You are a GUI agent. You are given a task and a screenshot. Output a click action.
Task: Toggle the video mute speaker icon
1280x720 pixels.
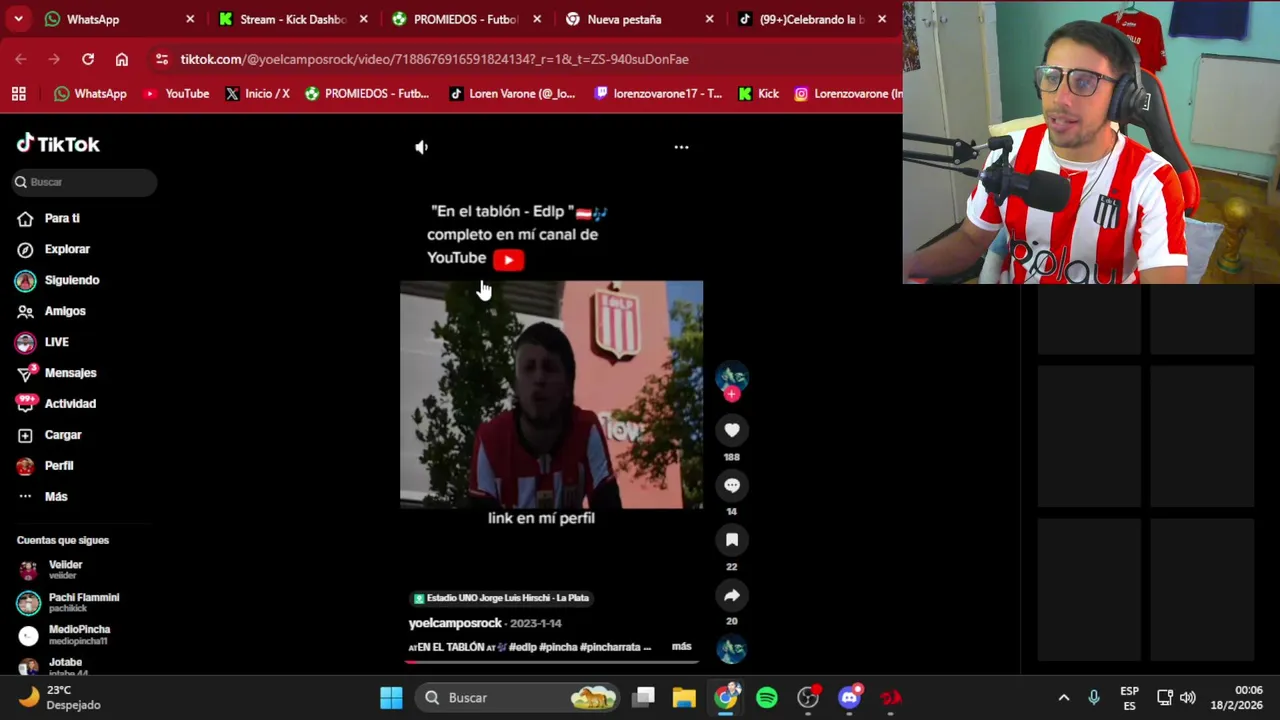click(x=422, y=147)
